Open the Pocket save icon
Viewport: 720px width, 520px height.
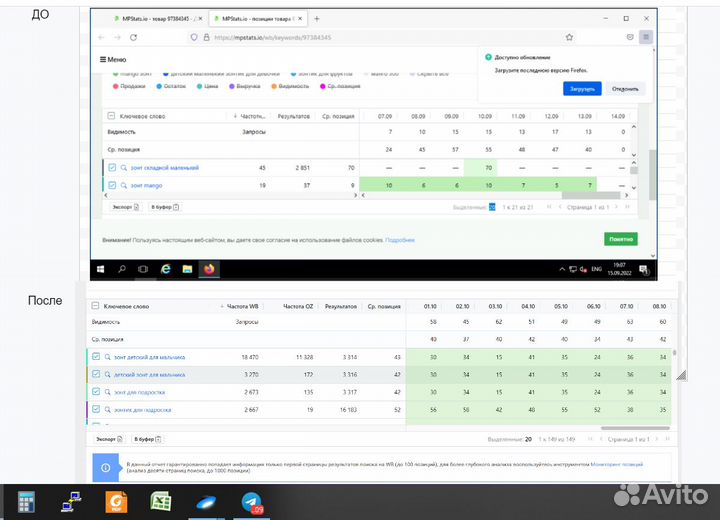click(630, 37)
